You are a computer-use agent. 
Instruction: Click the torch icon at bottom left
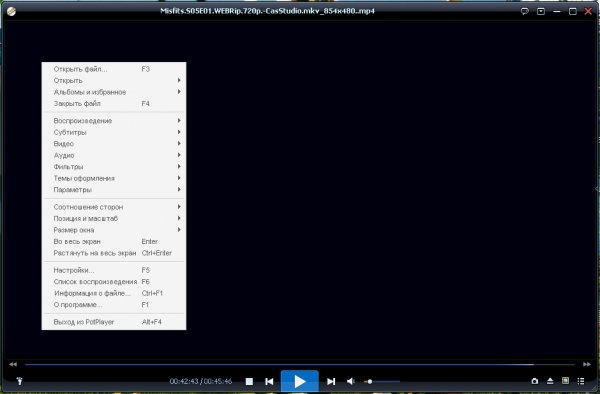(x=20, y=381)
